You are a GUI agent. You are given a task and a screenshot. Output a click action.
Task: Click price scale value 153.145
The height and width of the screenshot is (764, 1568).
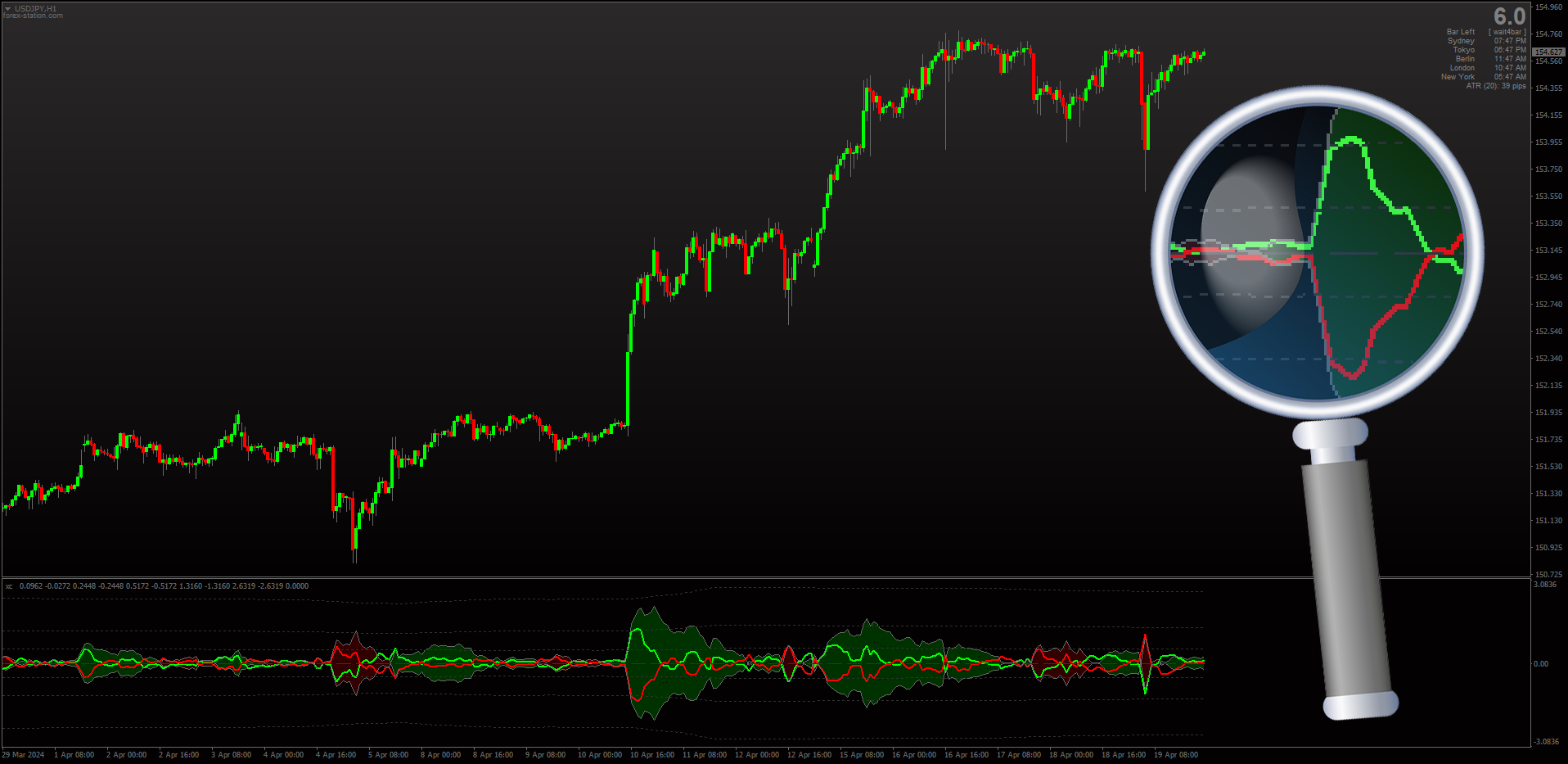click(x=1548, y=251)
